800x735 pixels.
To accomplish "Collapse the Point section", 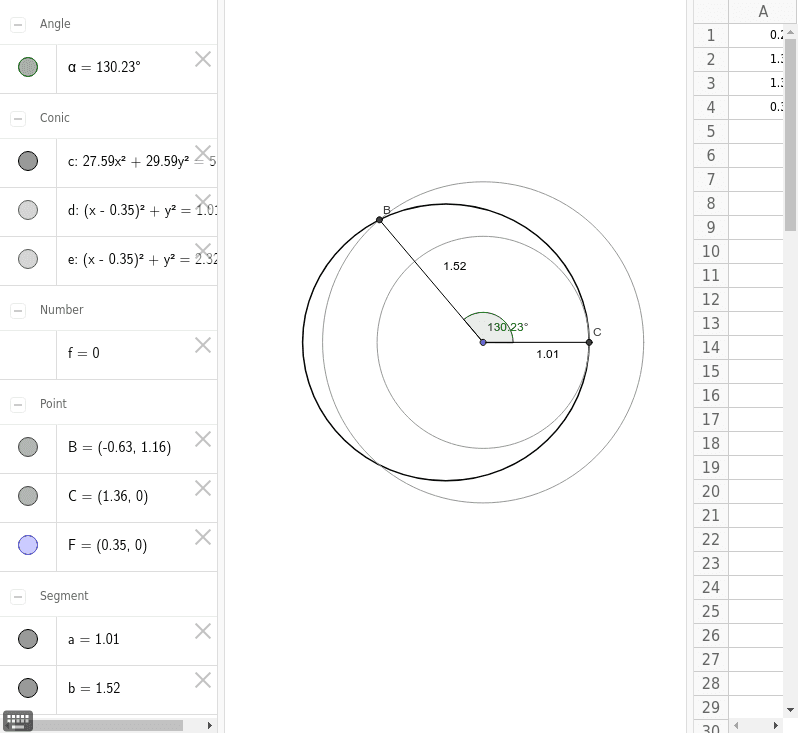I will [x=17, y=403].
